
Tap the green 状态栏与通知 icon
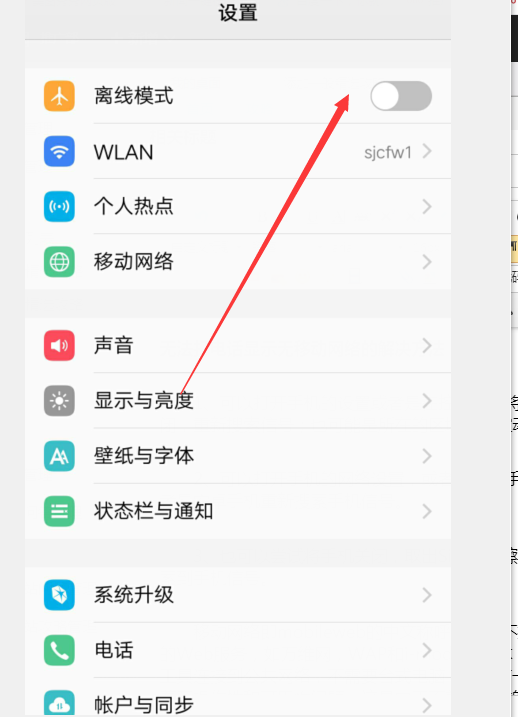59,511
